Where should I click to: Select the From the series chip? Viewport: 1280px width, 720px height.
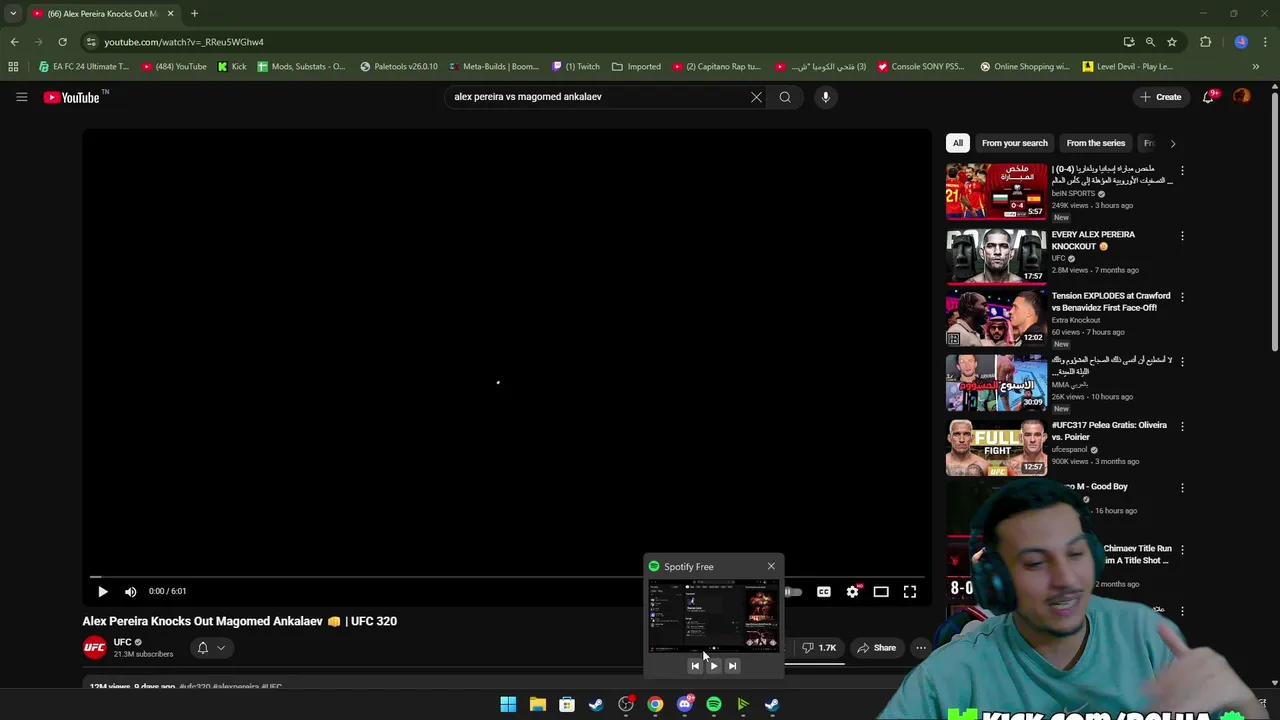tap(1096, 143)
